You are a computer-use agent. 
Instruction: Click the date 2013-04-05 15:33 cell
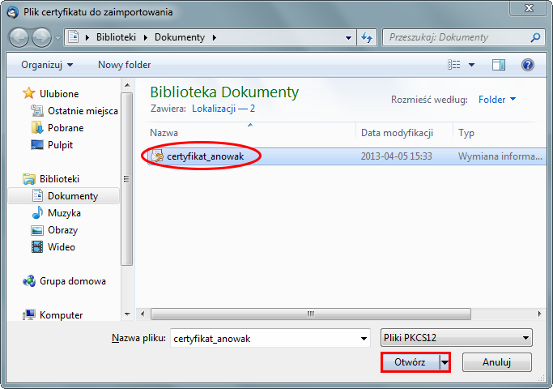[x=396, y=156]
